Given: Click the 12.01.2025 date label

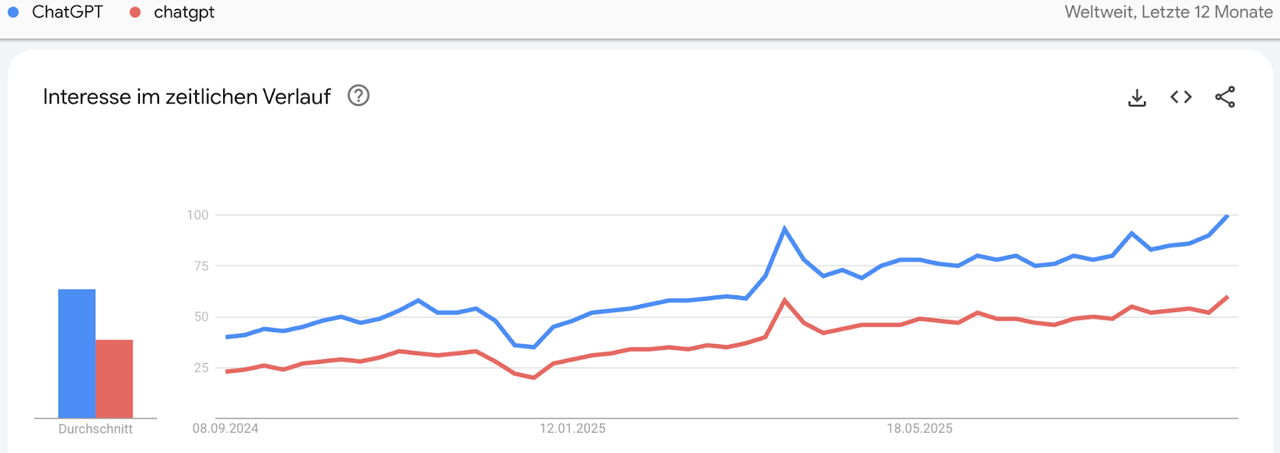Looking at the screenshot, I should (573, 429).
